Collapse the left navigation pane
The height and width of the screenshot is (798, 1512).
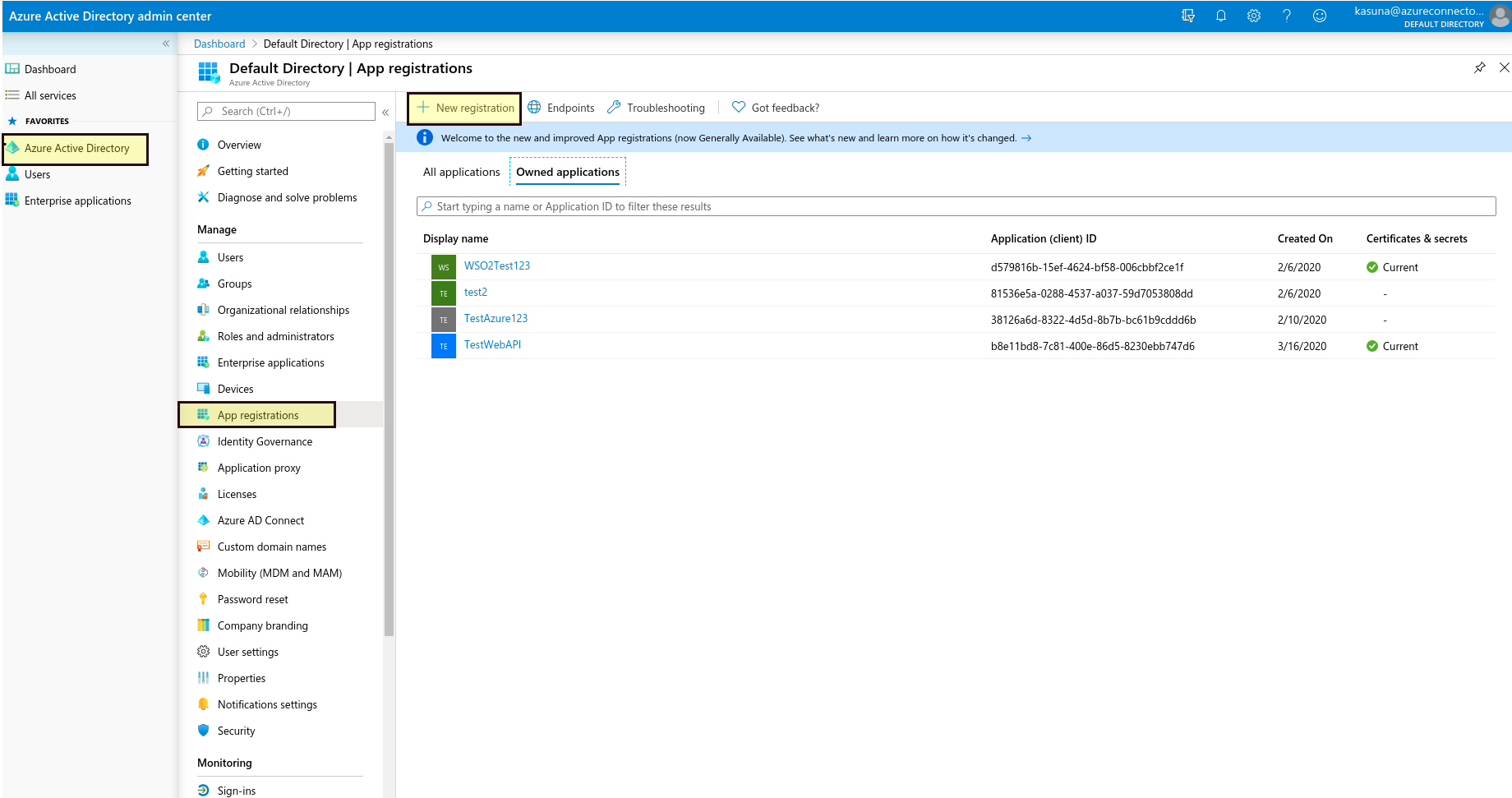[165, 44]
